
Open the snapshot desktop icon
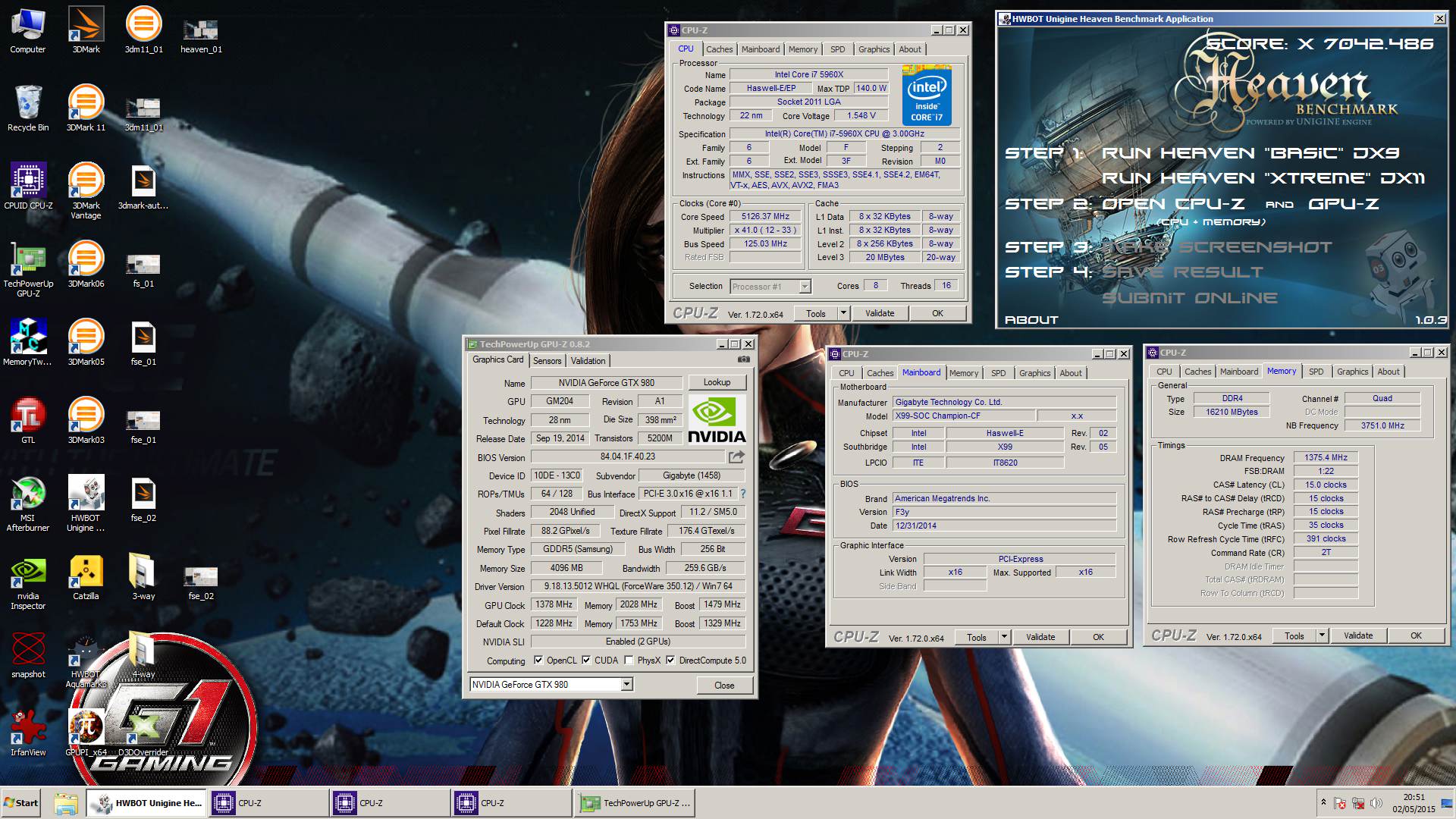(28, 656)
